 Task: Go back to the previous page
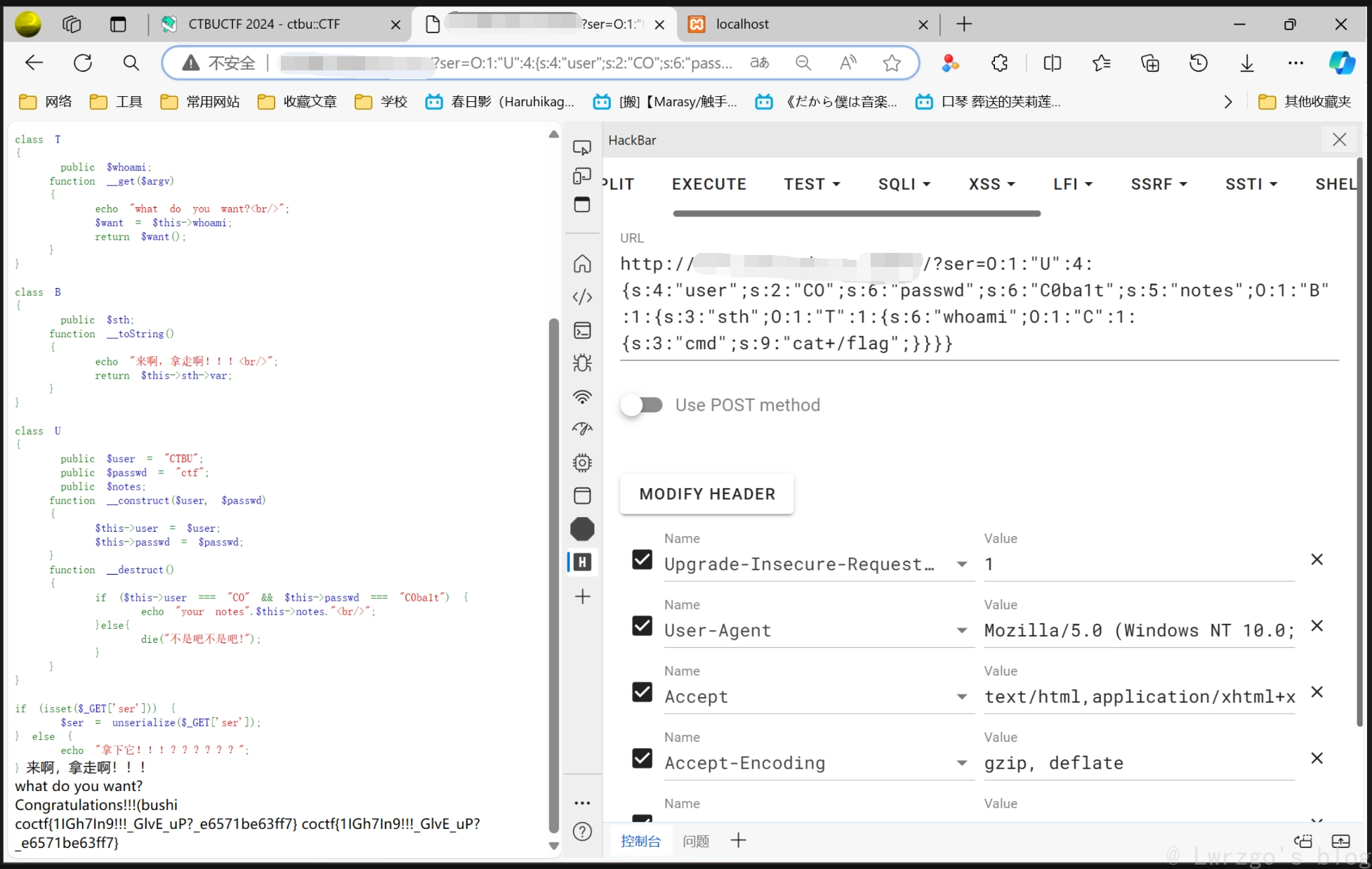(34, 63)
